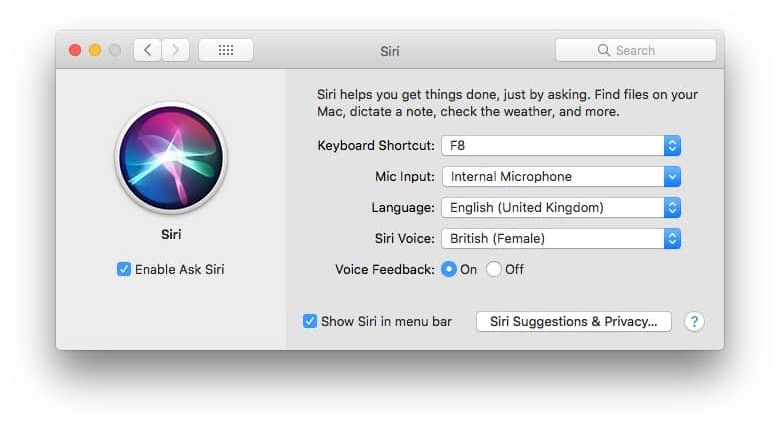
Task: Turn Voice Feedback Off
Action: (x=494, y=269)
